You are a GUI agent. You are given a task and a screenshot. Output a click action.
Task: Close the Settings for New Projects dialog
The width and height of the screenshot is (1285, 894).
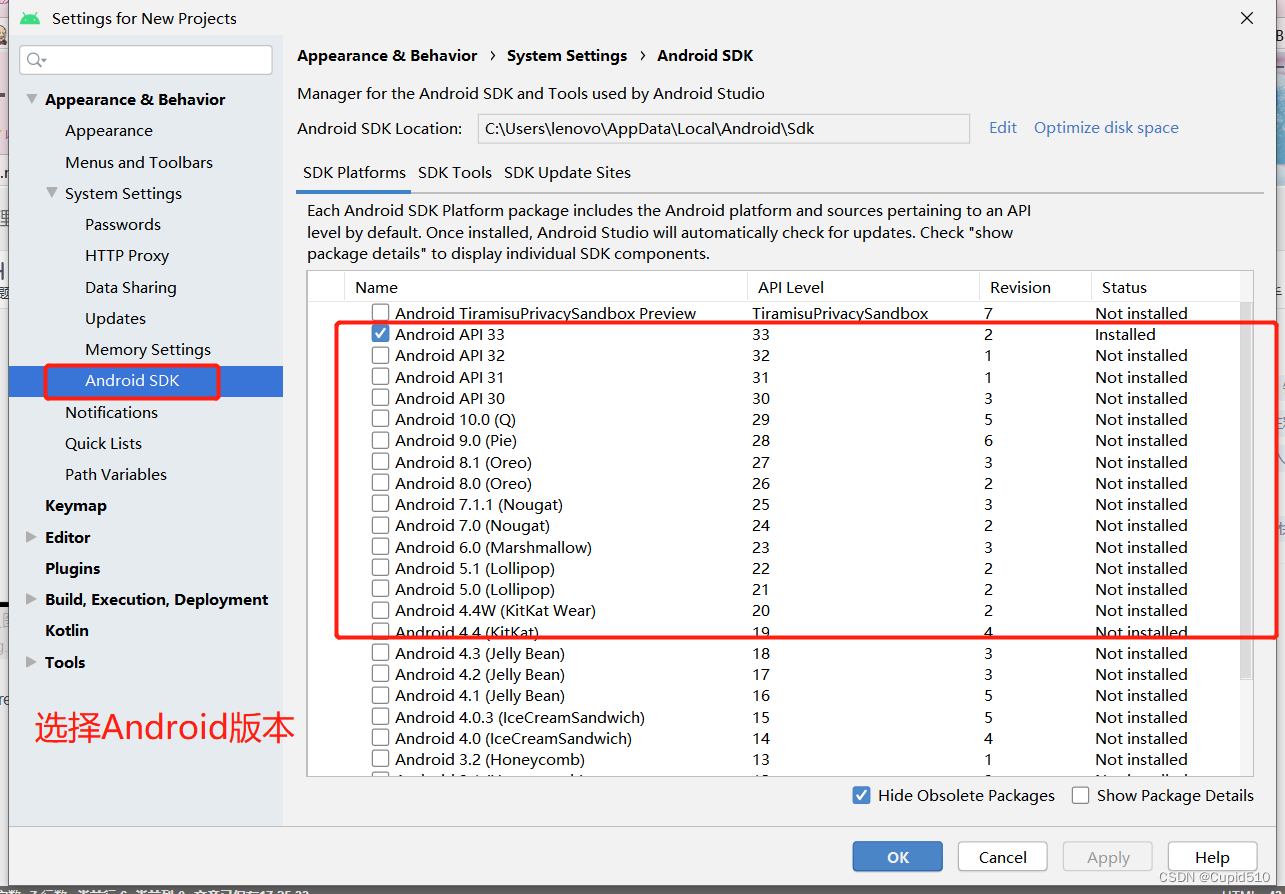1247,18
